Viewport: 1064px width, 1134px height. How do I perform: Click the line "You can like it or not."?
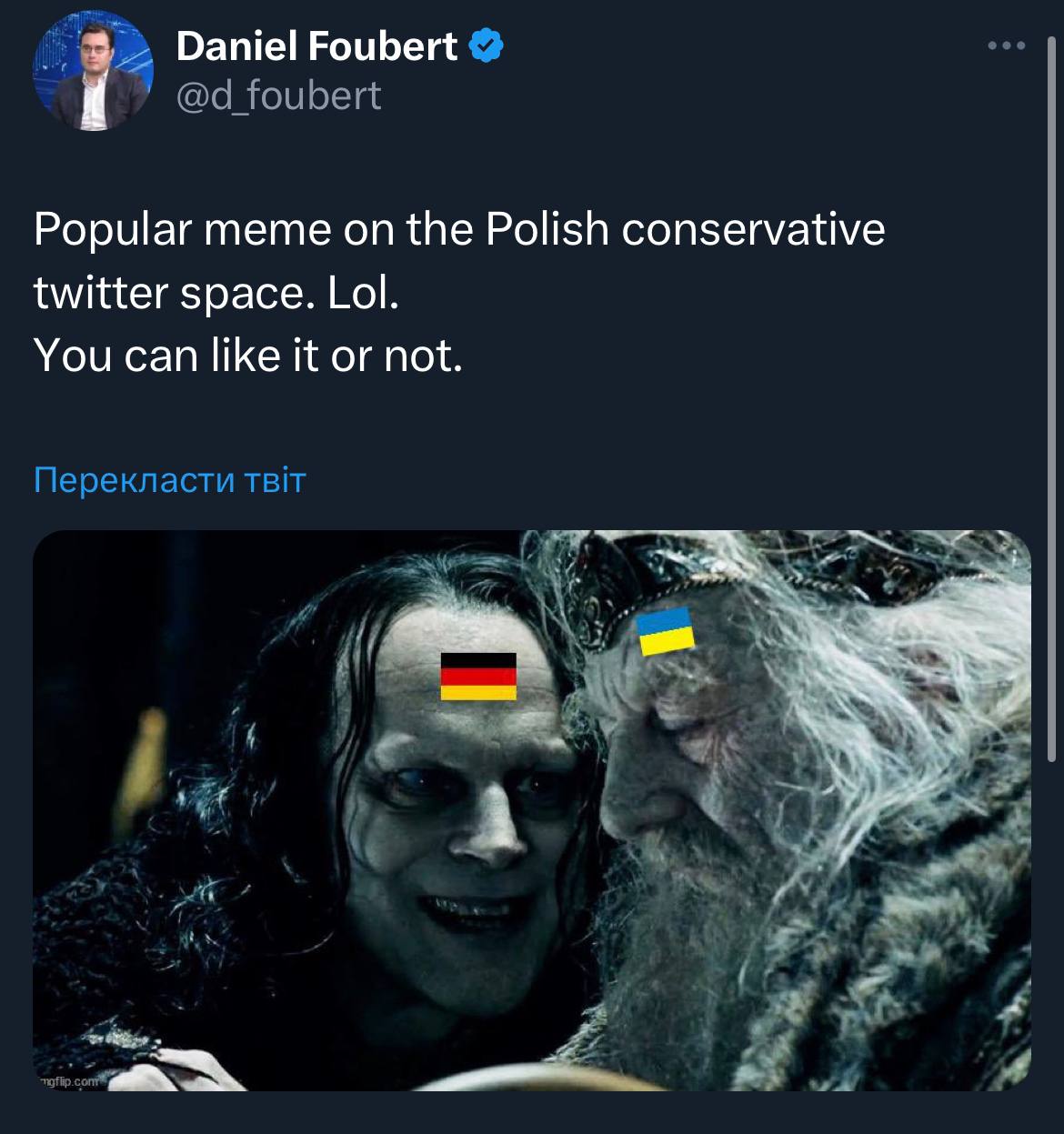click(x=248, y=356)
